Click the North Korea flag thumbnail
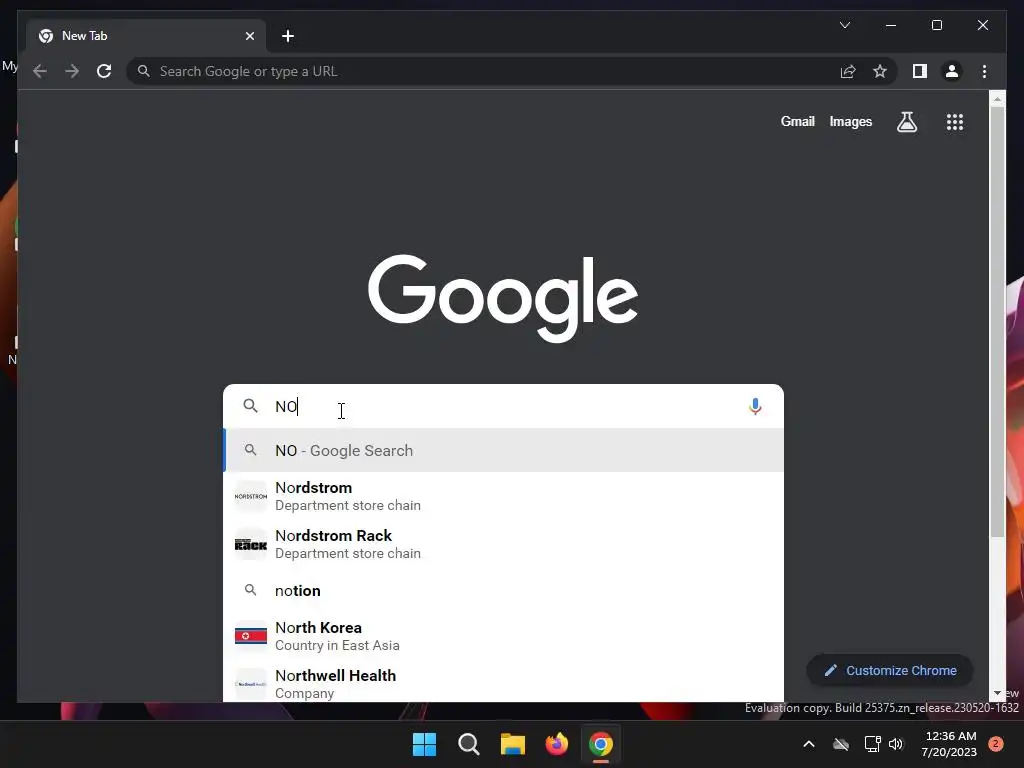 pyautogui.click(x=251, y=636)
